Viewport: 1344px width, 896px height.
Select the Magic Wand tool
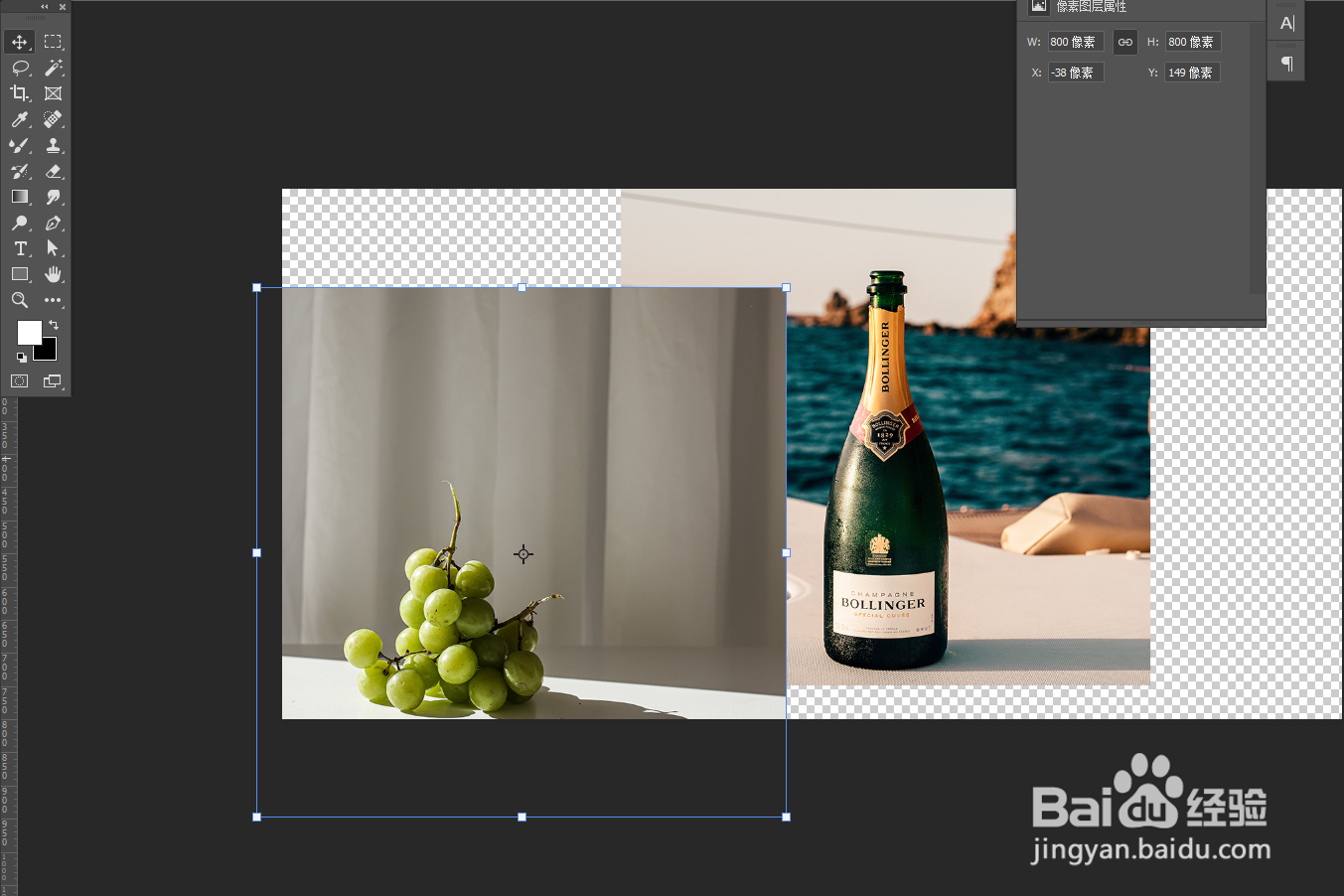point(53,68)
